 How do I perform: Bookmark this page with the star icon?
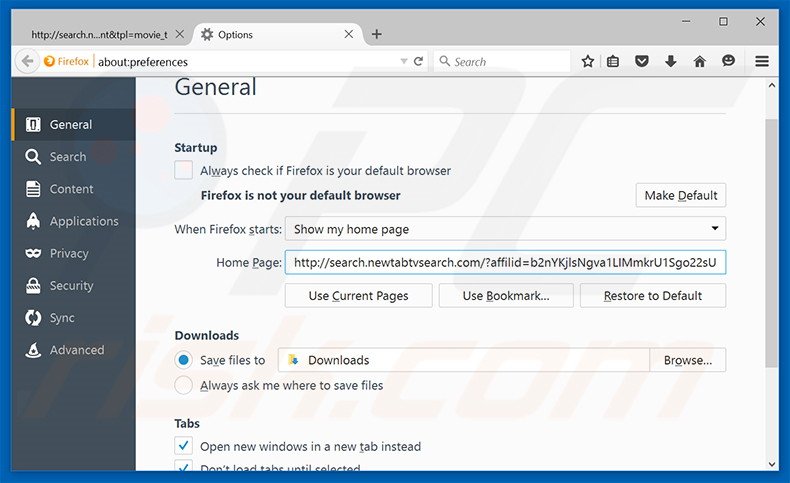point(587,61)
